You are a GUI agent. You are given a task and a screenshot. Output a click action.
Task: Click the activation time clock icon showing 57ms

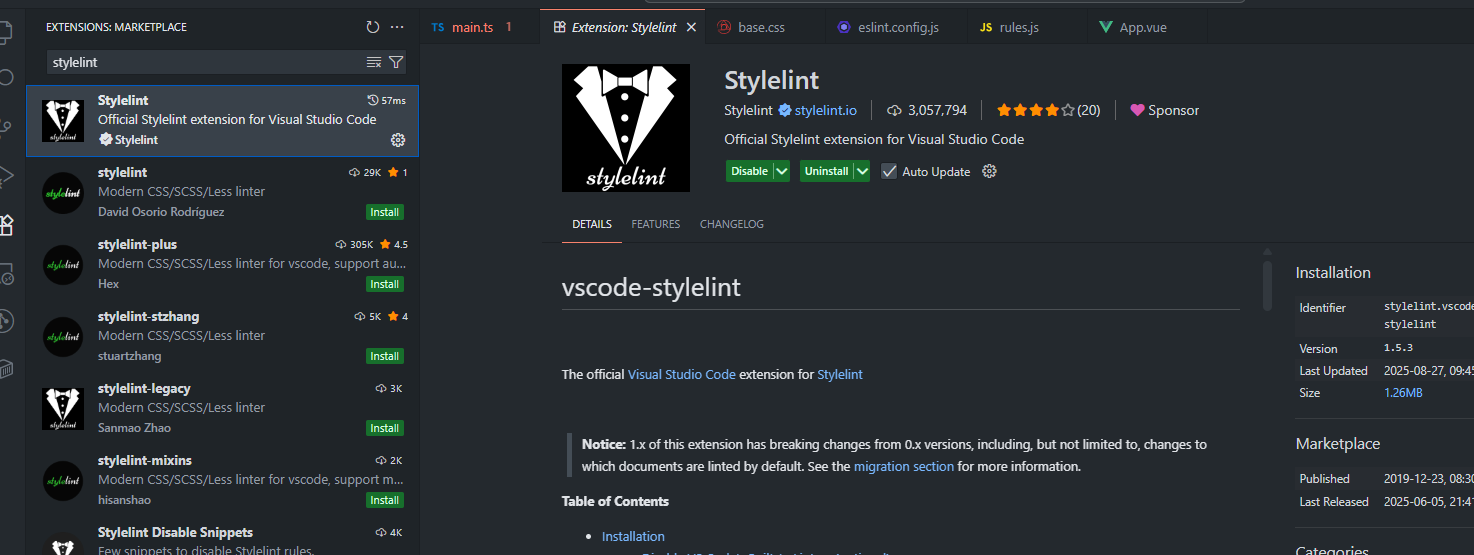click(374, 100)
